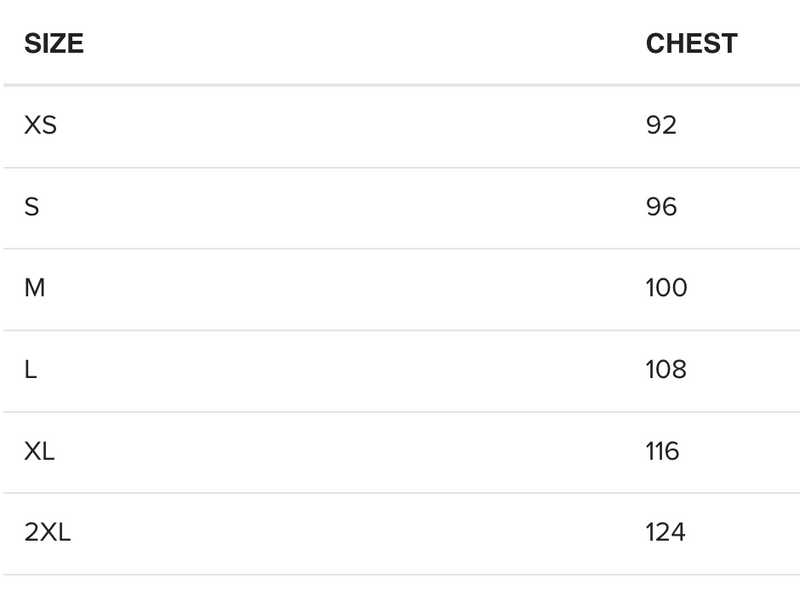Screen dimensions: 800x596
Task: Click the chest value 116
Action: [x=663, y=451]
